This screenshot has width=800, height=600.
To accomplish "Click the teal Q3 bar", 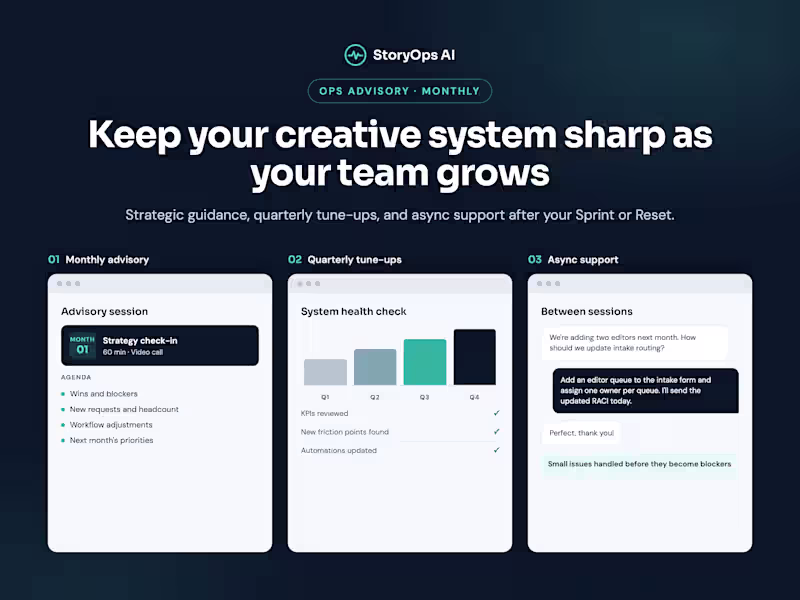I will click(424, 362).
